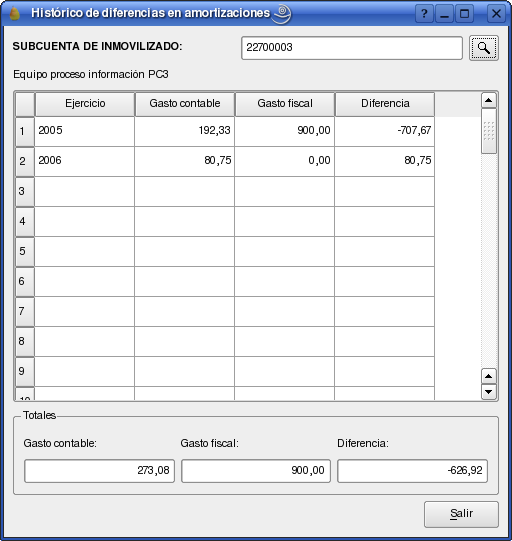Click the lower scroll up arrow near bottom
Viewport: 512px width, 541px height.
pos(489,376)
